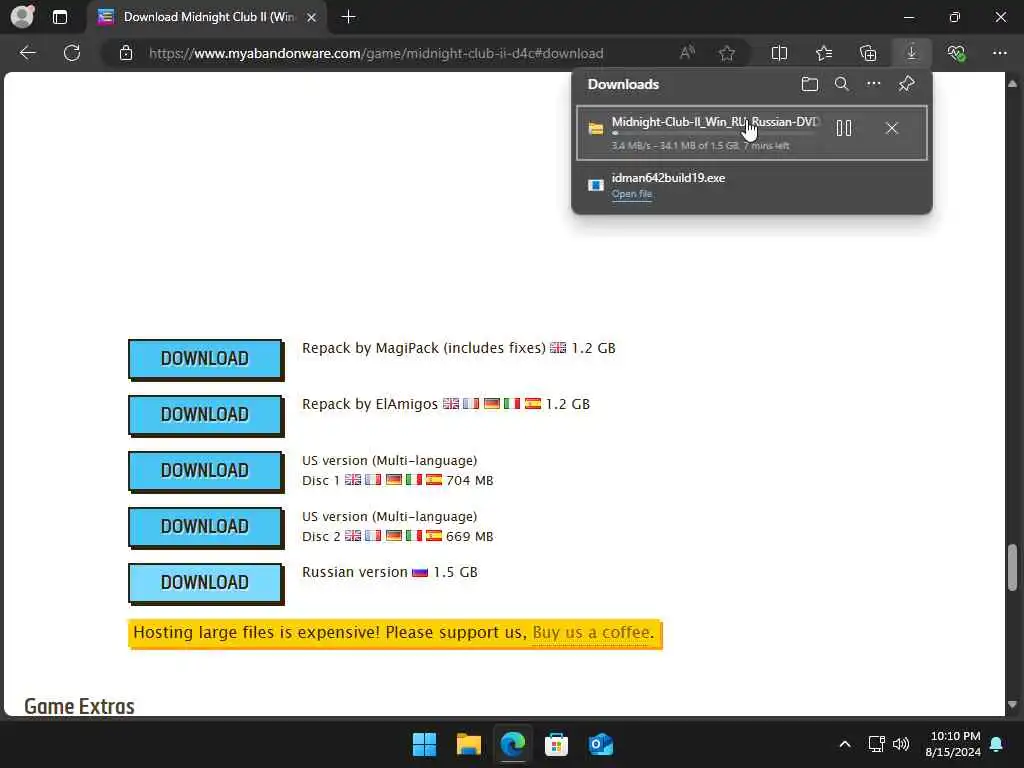Click the Game Extras heading
Screen dimensions: 1024x768
(x=79, y=707)
